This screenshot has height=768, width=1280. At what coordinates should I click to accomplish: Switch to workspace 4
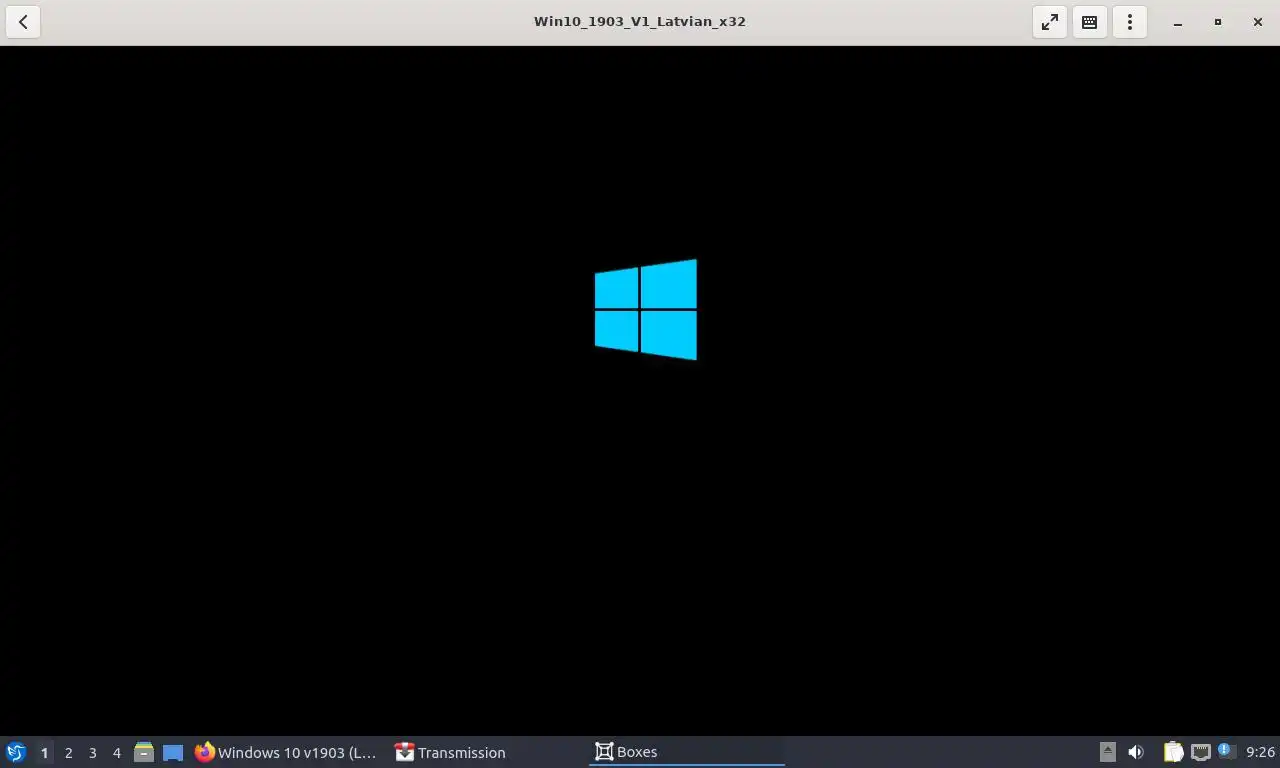click(x=117, y=752)
